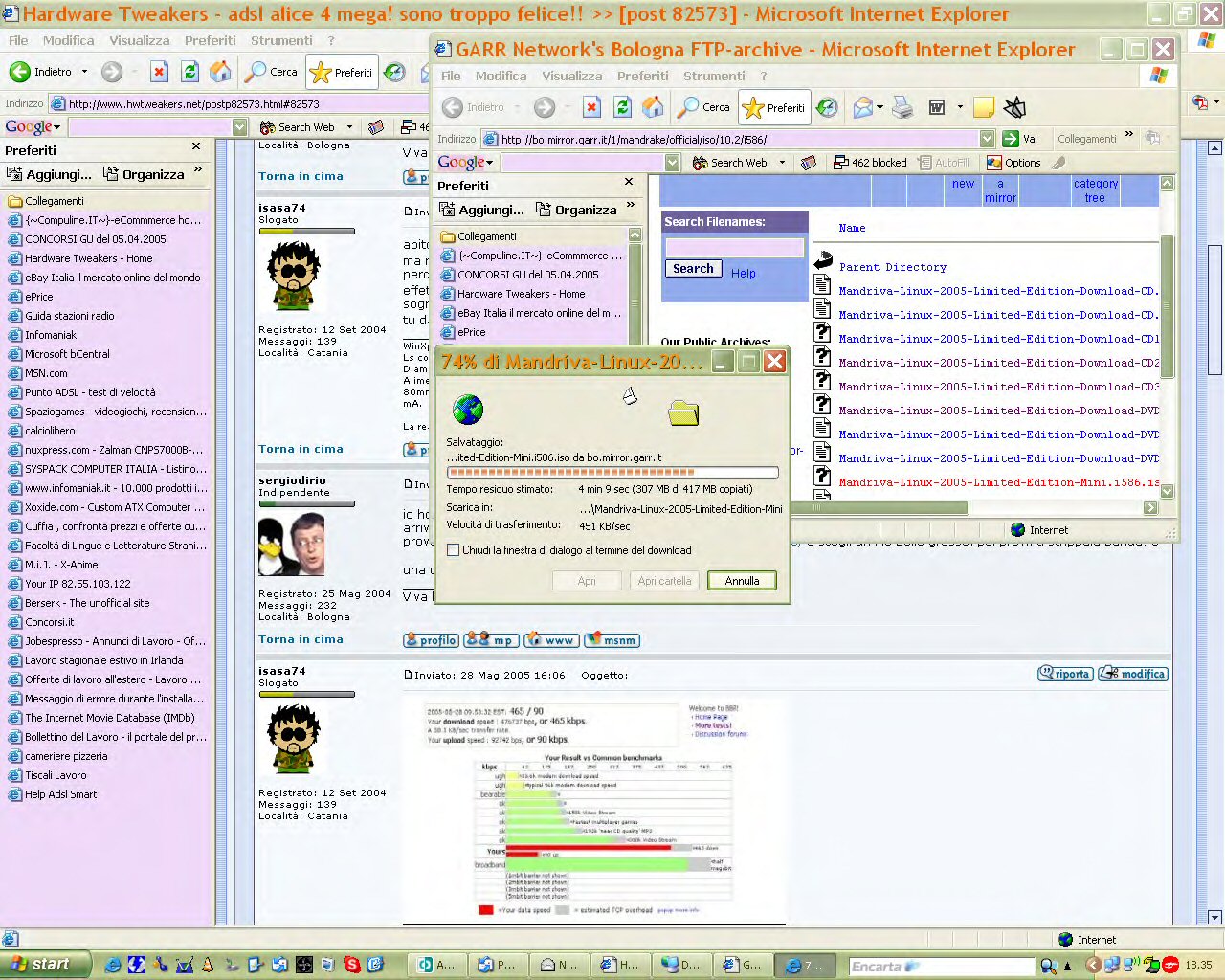Open GARR address bar dropdown
This screenshot has width=1225, height=980.
click(x=985, y=139)
